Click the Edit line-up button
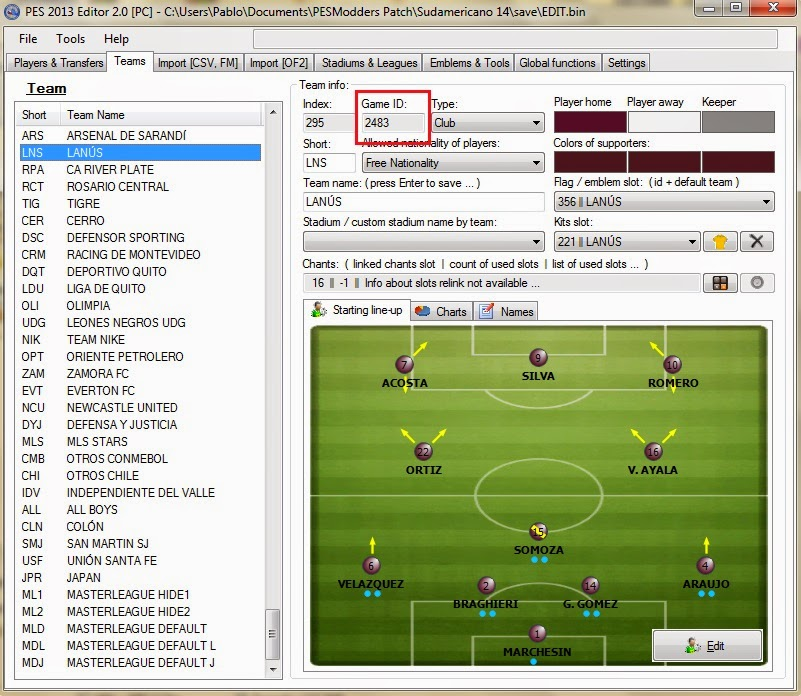Screen dimensions: 801x696 707,645
